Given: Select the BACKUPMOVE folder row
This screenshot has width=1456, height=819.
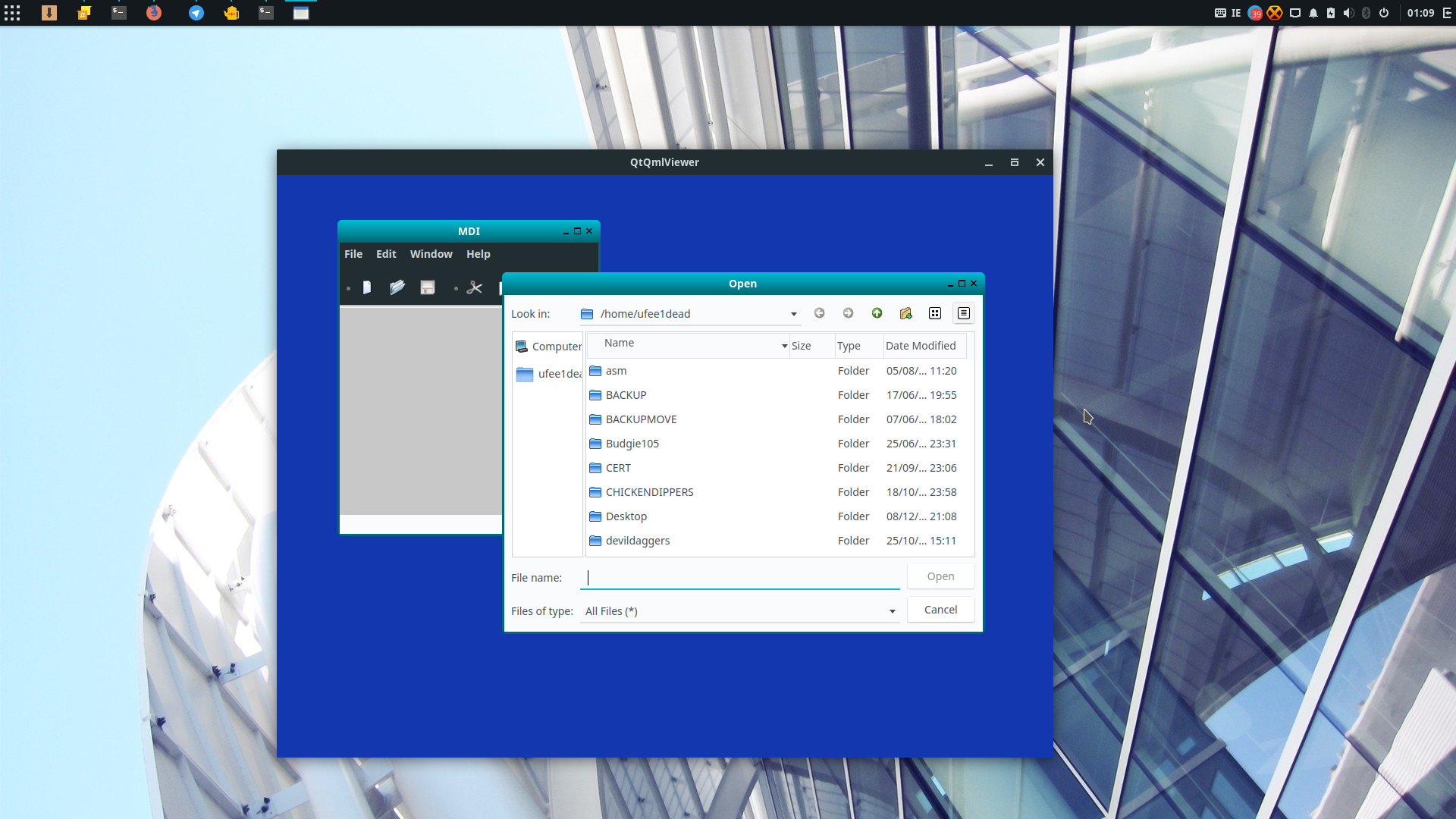Looking at the screenshot, I should point(777,419).
